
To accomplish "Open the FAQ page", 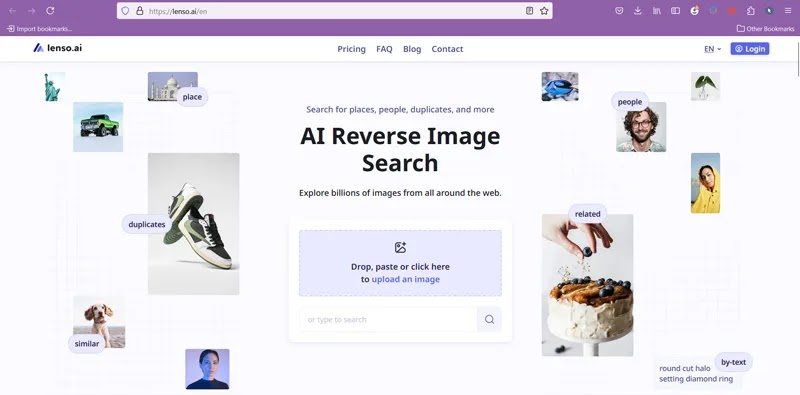I will click(384, 49).
